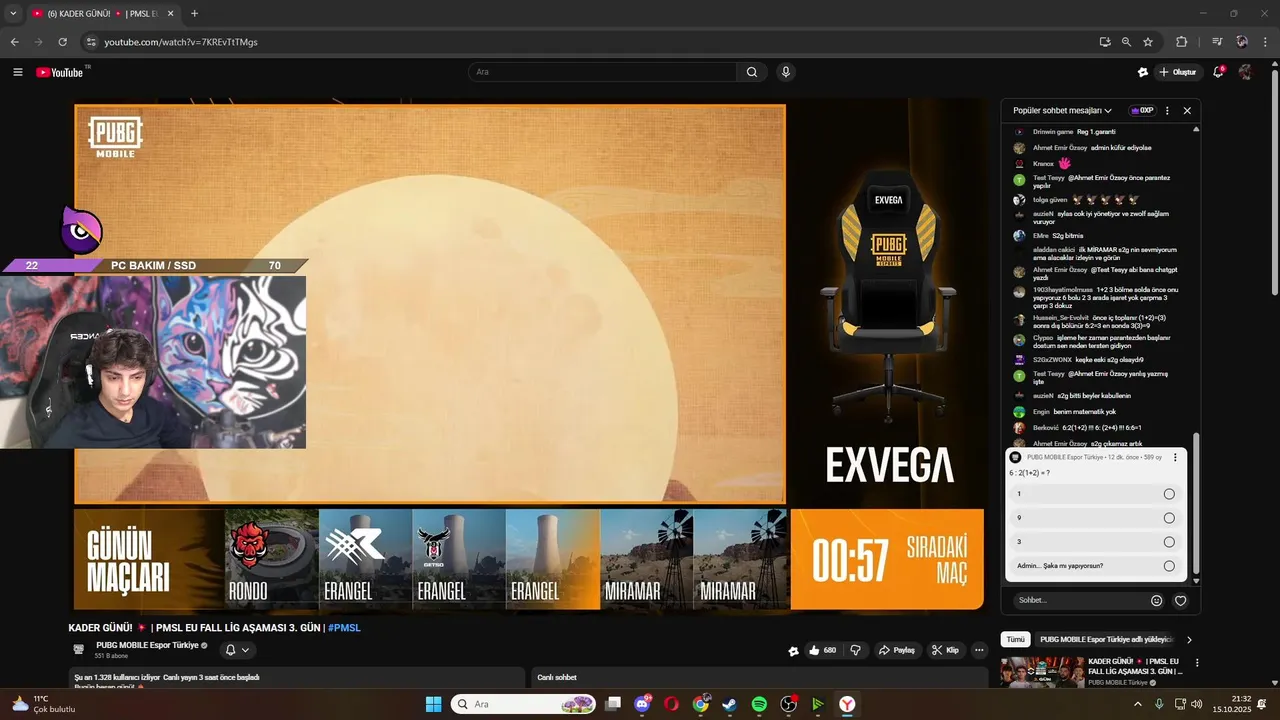The height and width of the screenshot is (720, 1280).
Task: Open the weather widget showing 11°C
Action: tap(42, 704)
